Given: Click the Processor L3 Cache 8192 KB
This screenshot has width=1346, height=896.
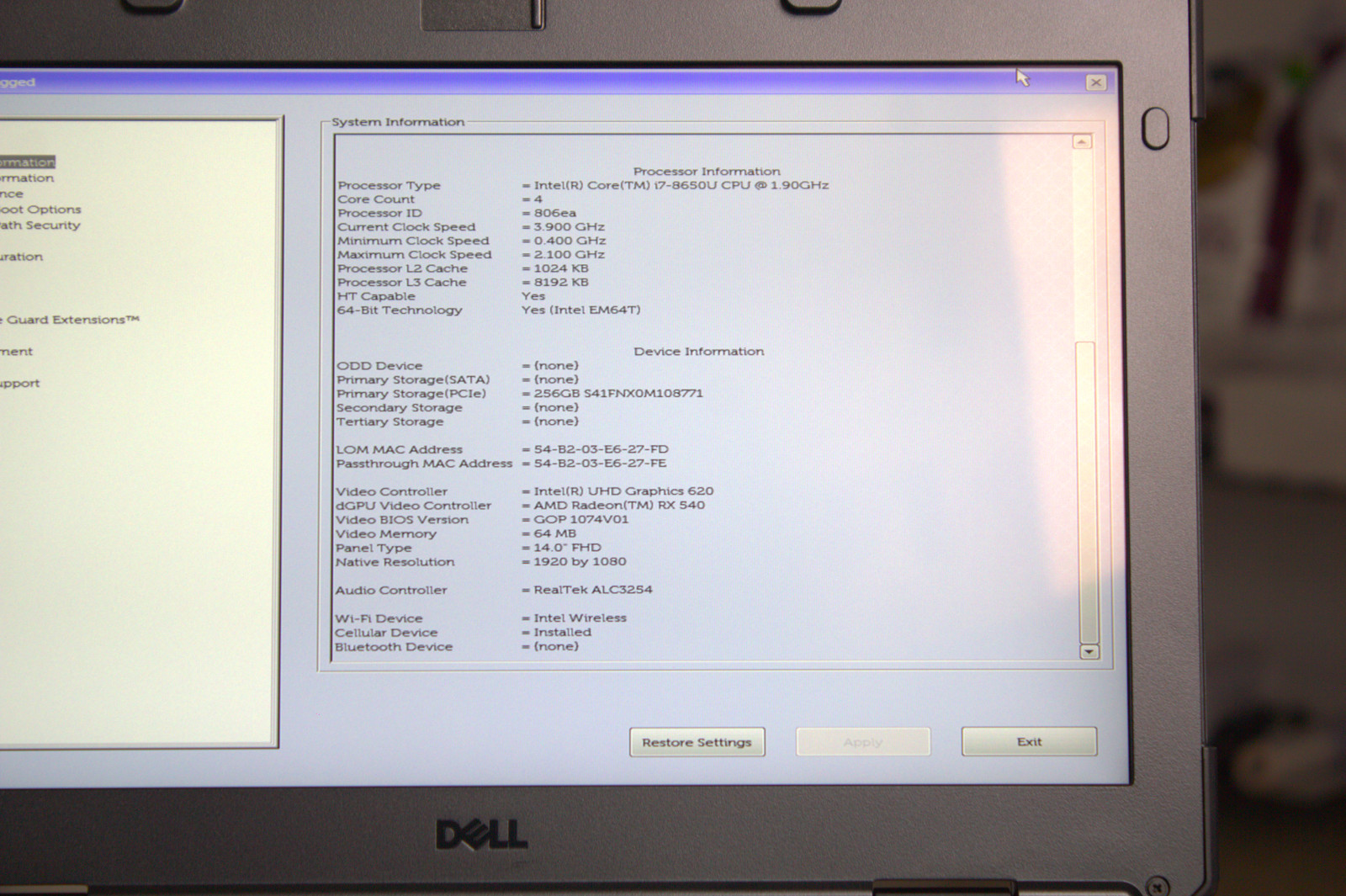Looking at the screenshot, I should click(561, 283).
